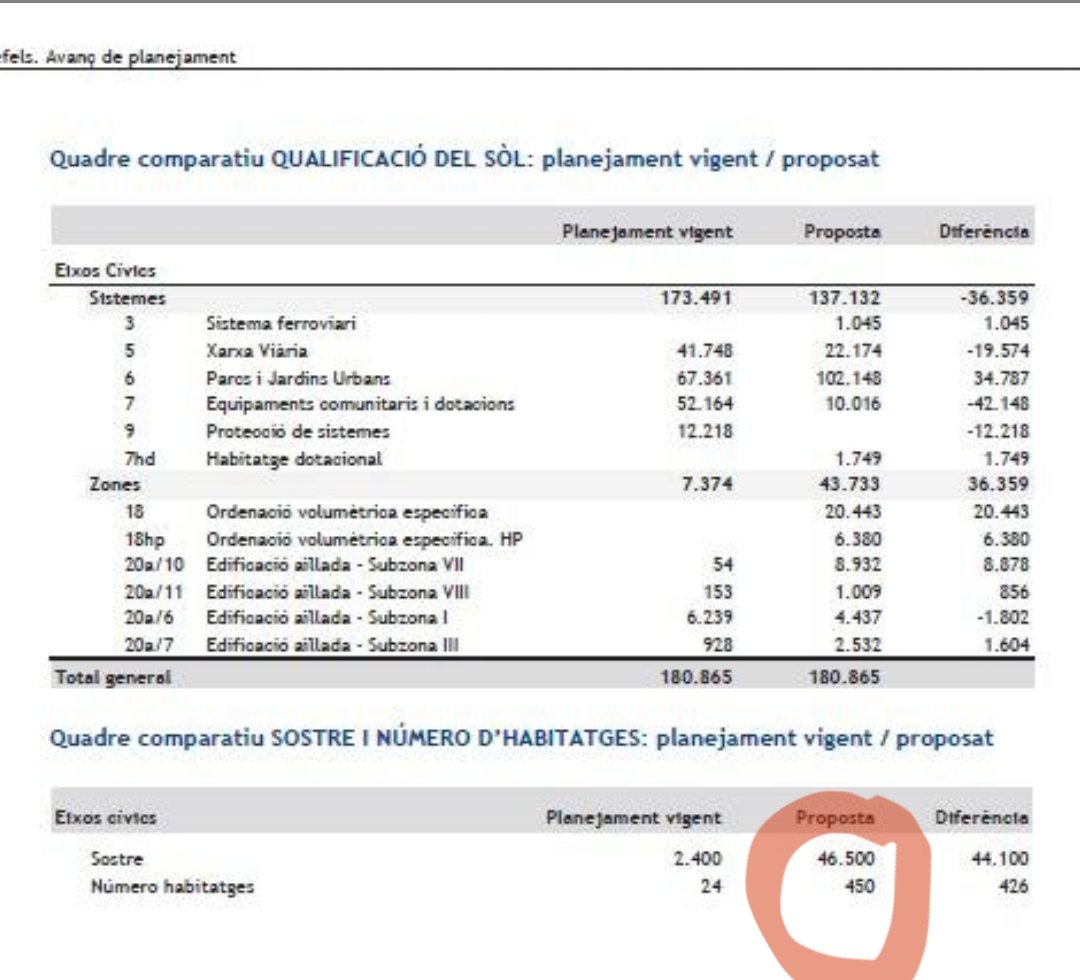The width and height of the screenshot is (1080, 980).
Task: Click 'Xarxa Viària' row label
Action: tap(257, 351)
